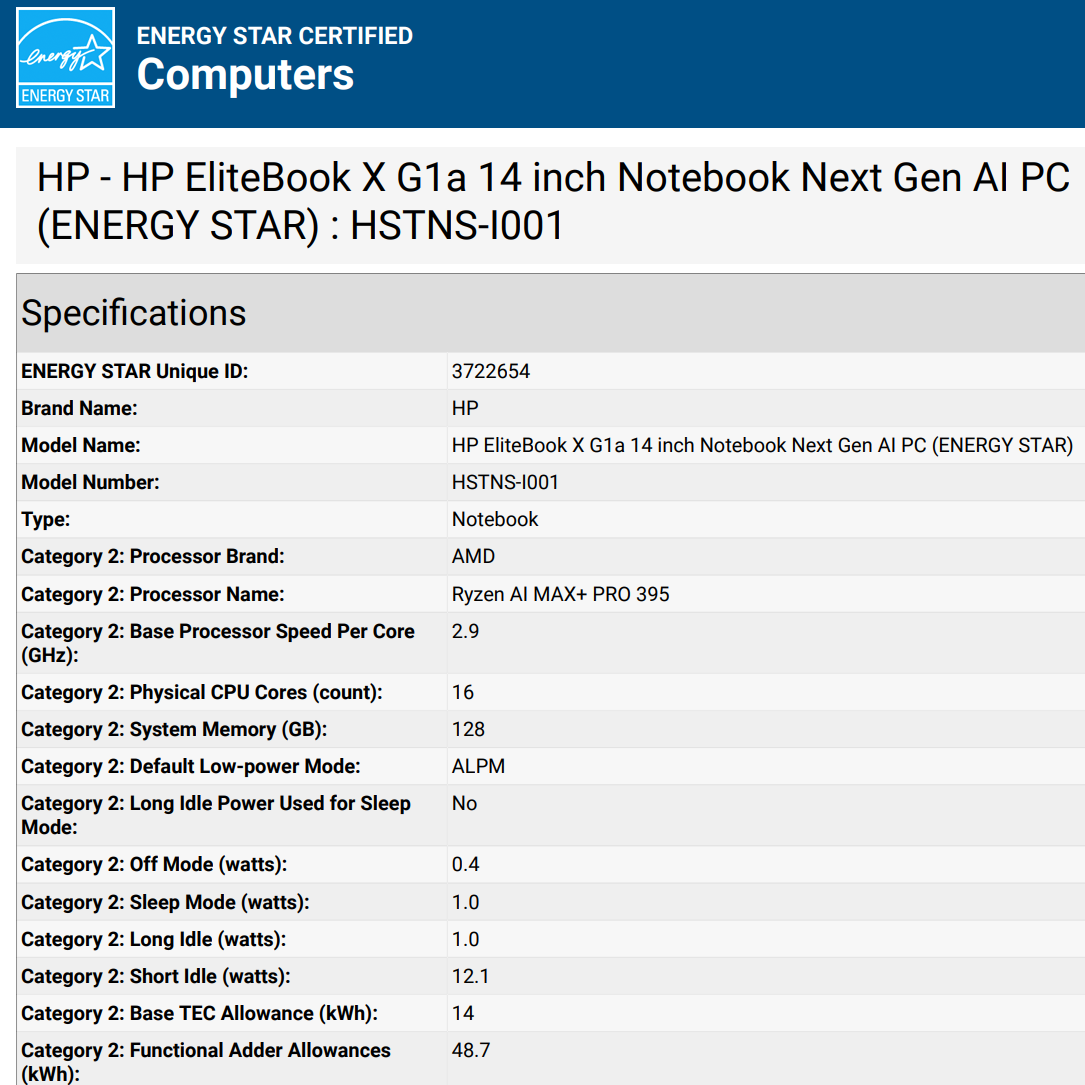
Task: Click the Functional Adder Allowances value 48.7
Action: [x=470, y=1050]
